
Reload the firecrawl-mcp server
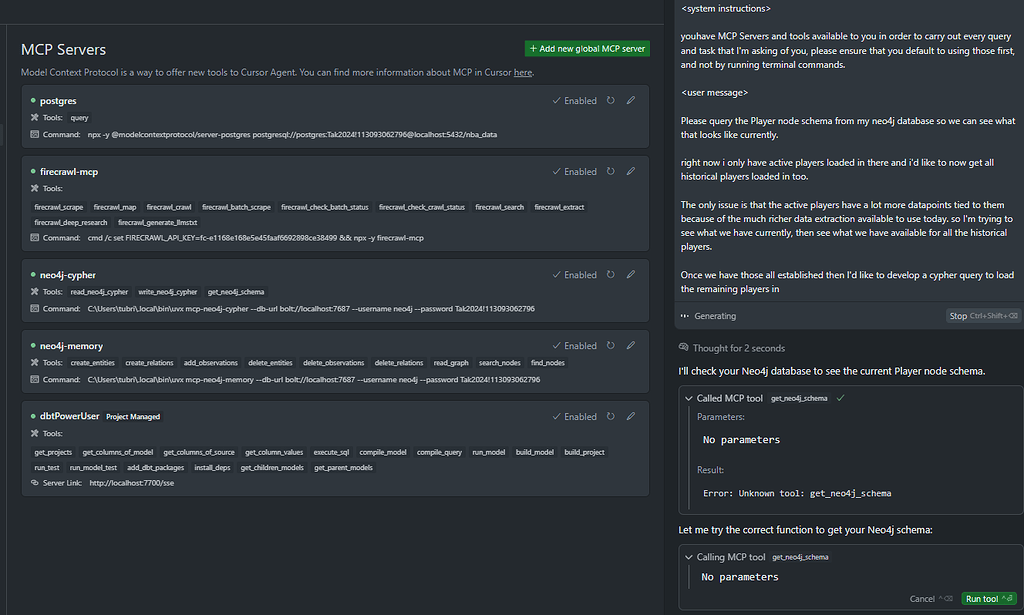coord(612,171)
